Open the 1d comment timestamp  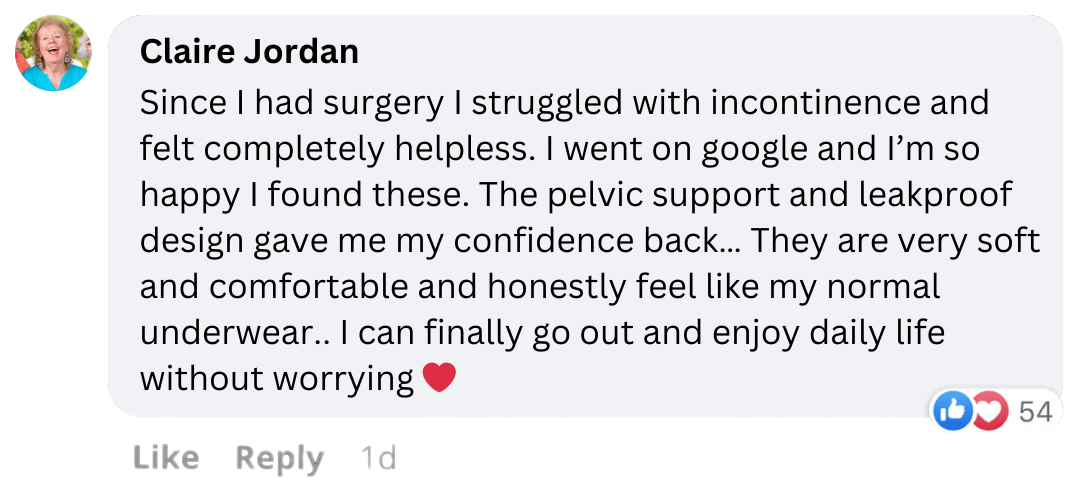point(378,459)
